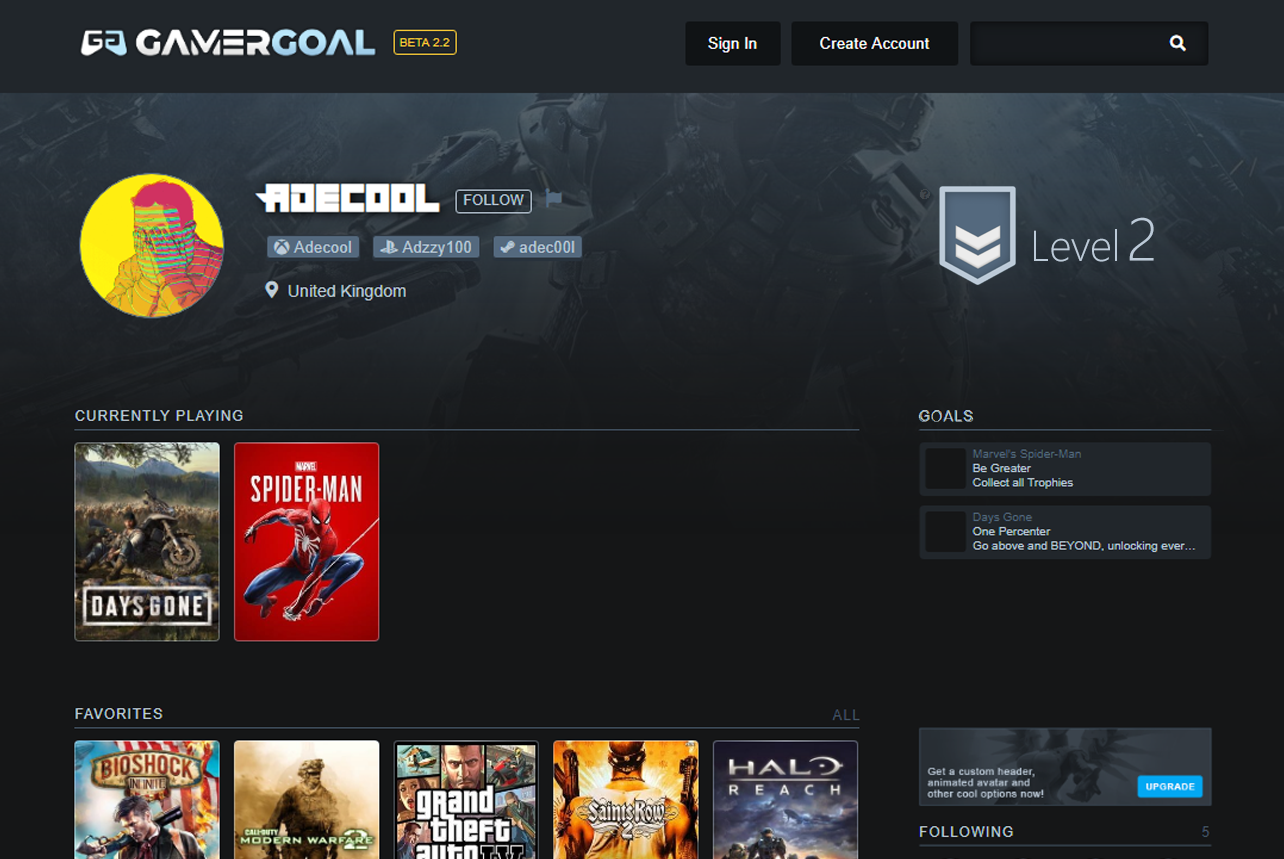Click the Sign In button
Screen dimensions: 1284x859
pyautogui.click(x=732, y=43)
